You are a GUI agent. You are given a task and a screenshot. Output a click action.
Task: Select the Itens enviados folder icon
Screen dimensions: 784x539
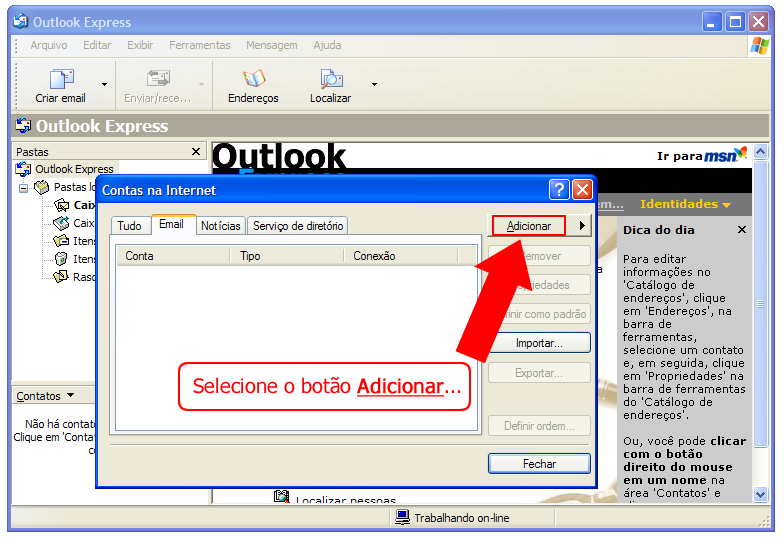click(x=61, y=241)
